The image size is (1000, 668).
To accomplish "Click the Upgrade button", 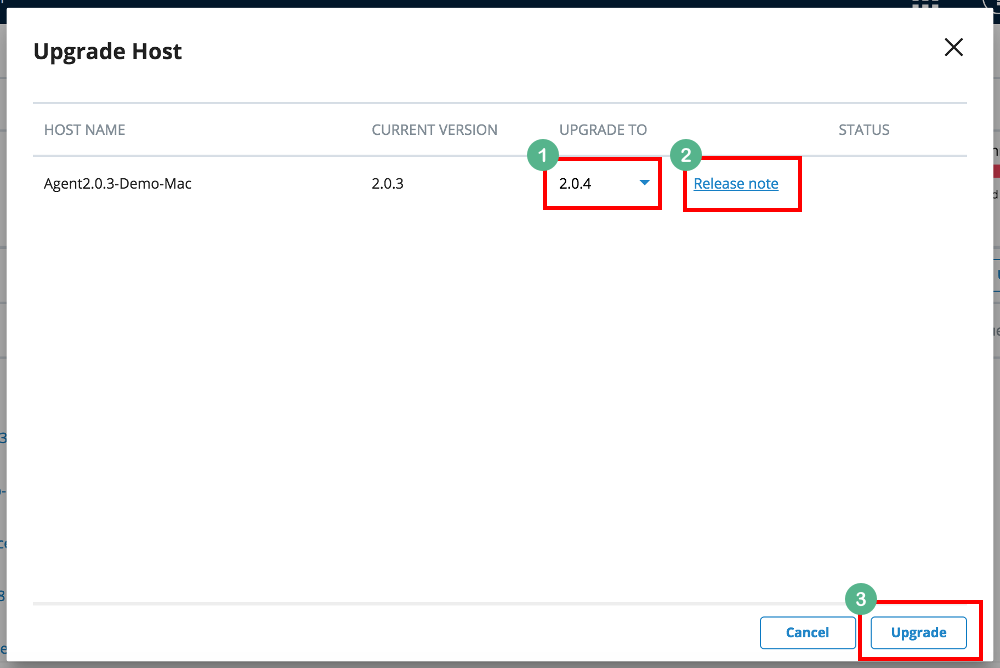I will [918, 632].
